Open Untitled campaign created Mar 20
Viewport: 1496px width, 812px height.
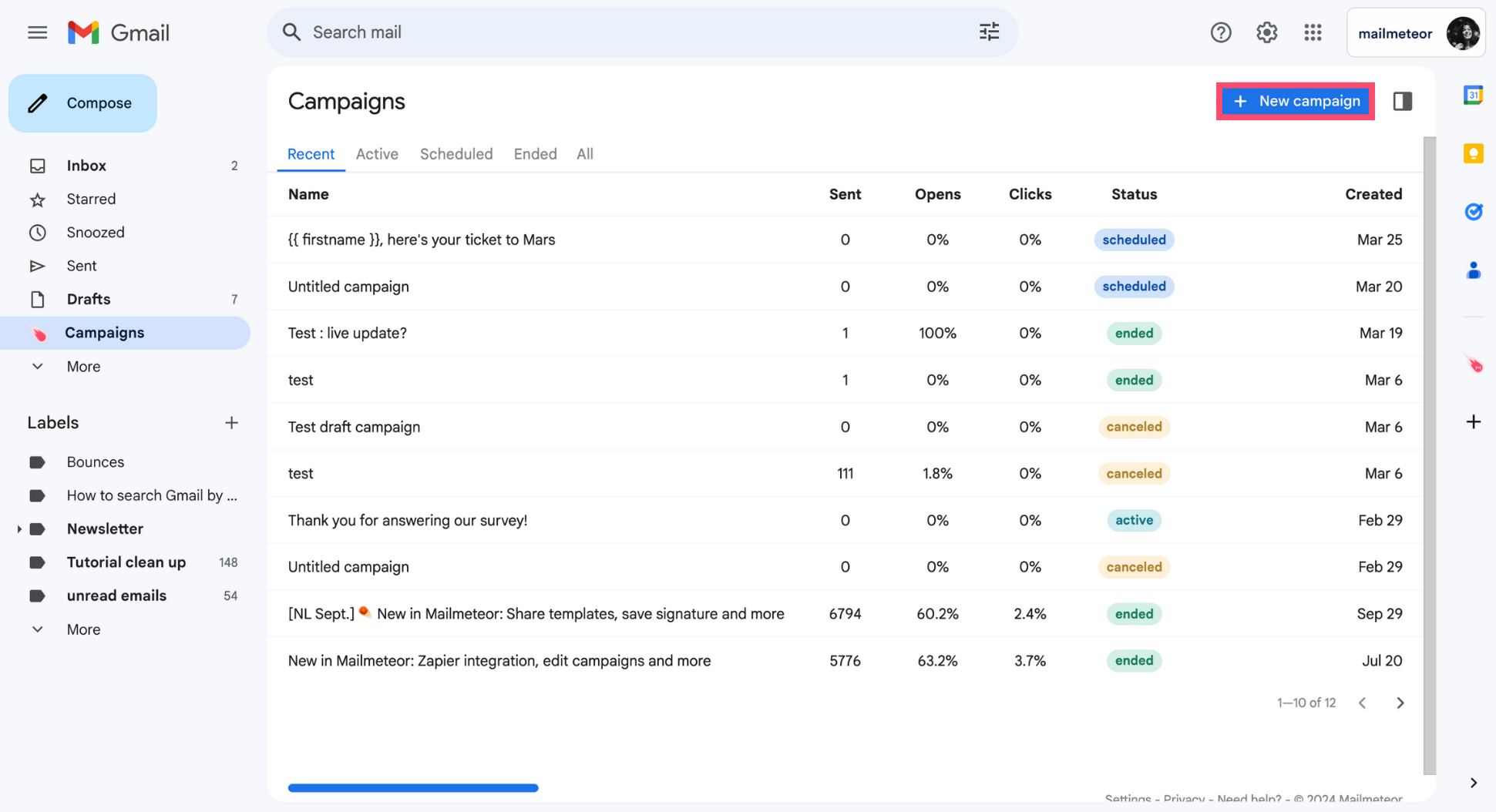[x=845, y=287]
